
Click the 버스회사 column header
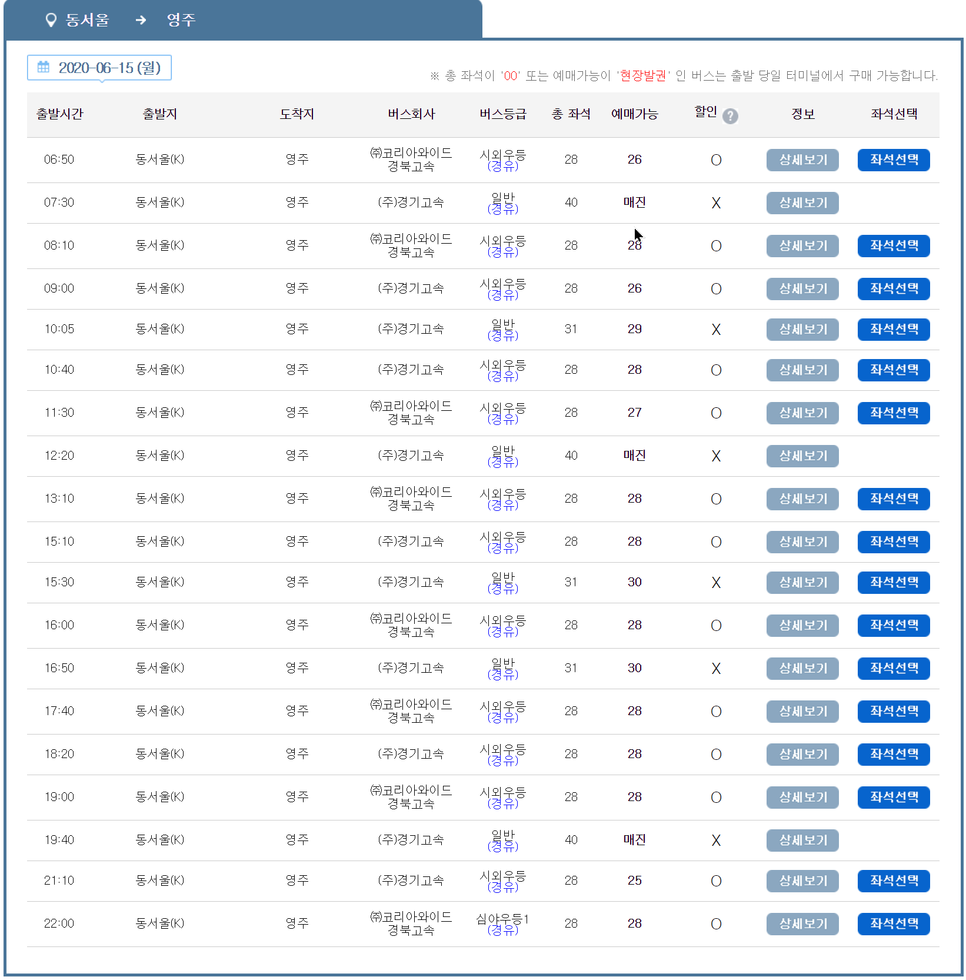[411, 114]
